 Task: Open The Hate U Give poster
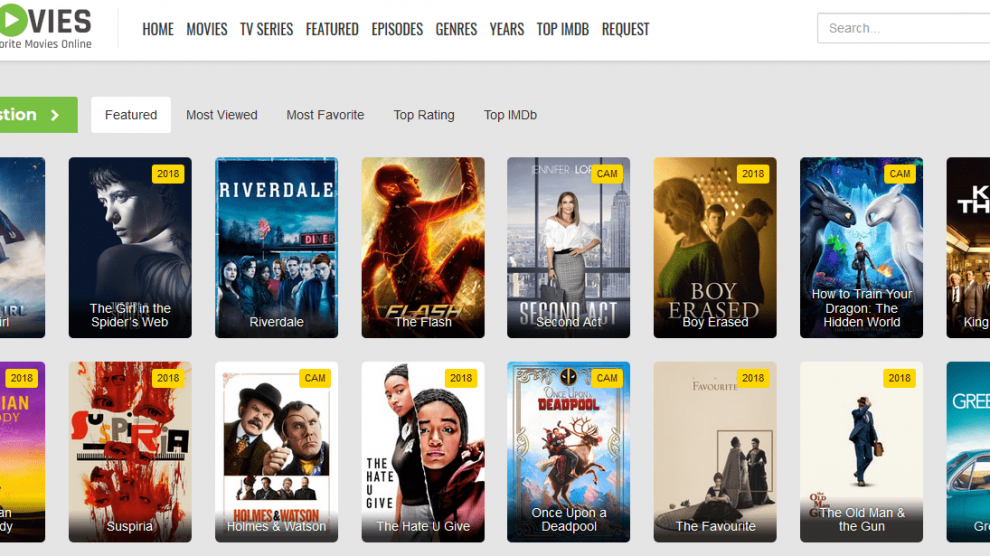pyautogui.click(x=423, y=452)
